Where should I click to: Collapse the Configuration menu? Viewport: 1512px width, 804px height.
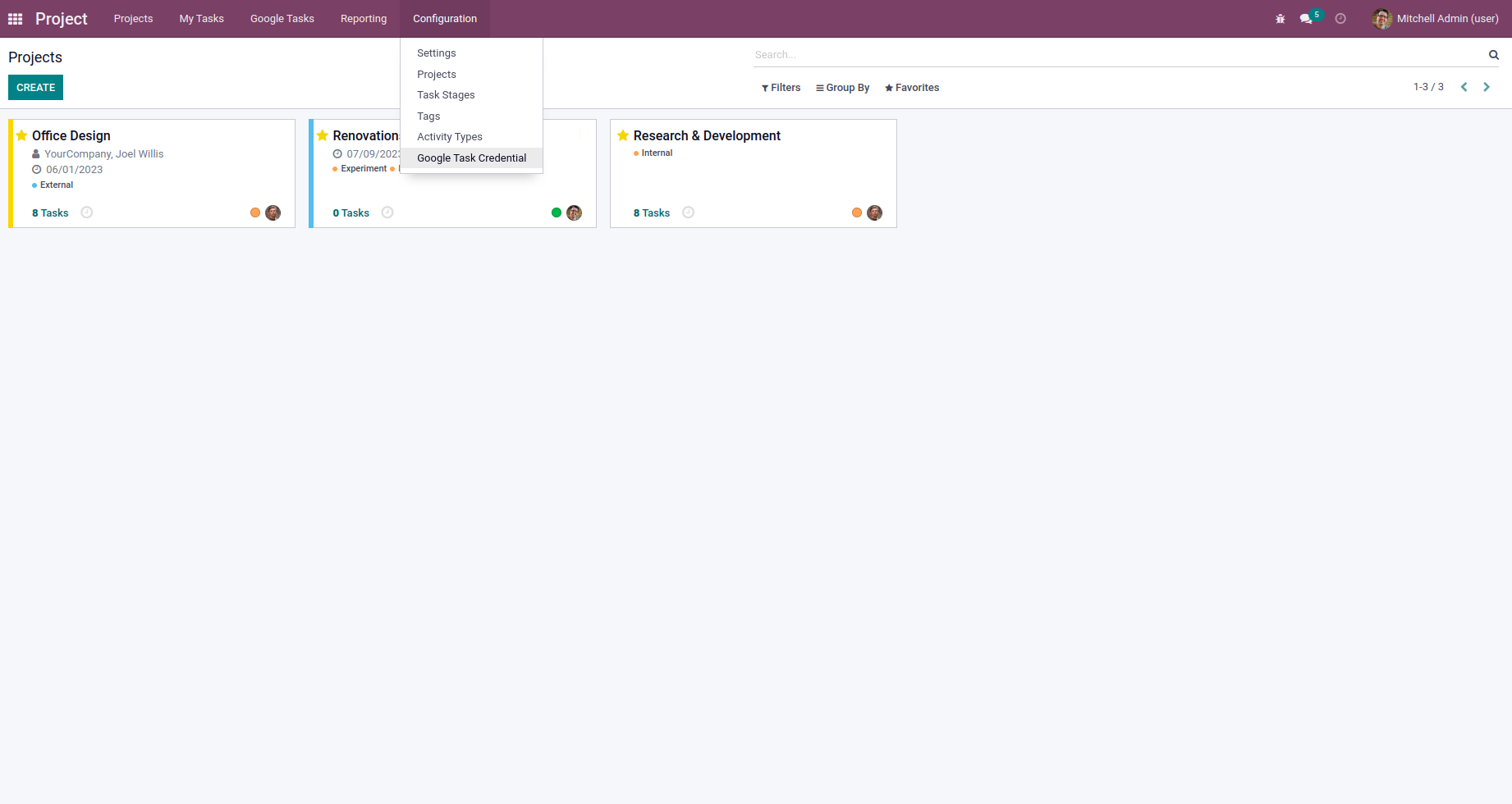[x=445, y=19]
